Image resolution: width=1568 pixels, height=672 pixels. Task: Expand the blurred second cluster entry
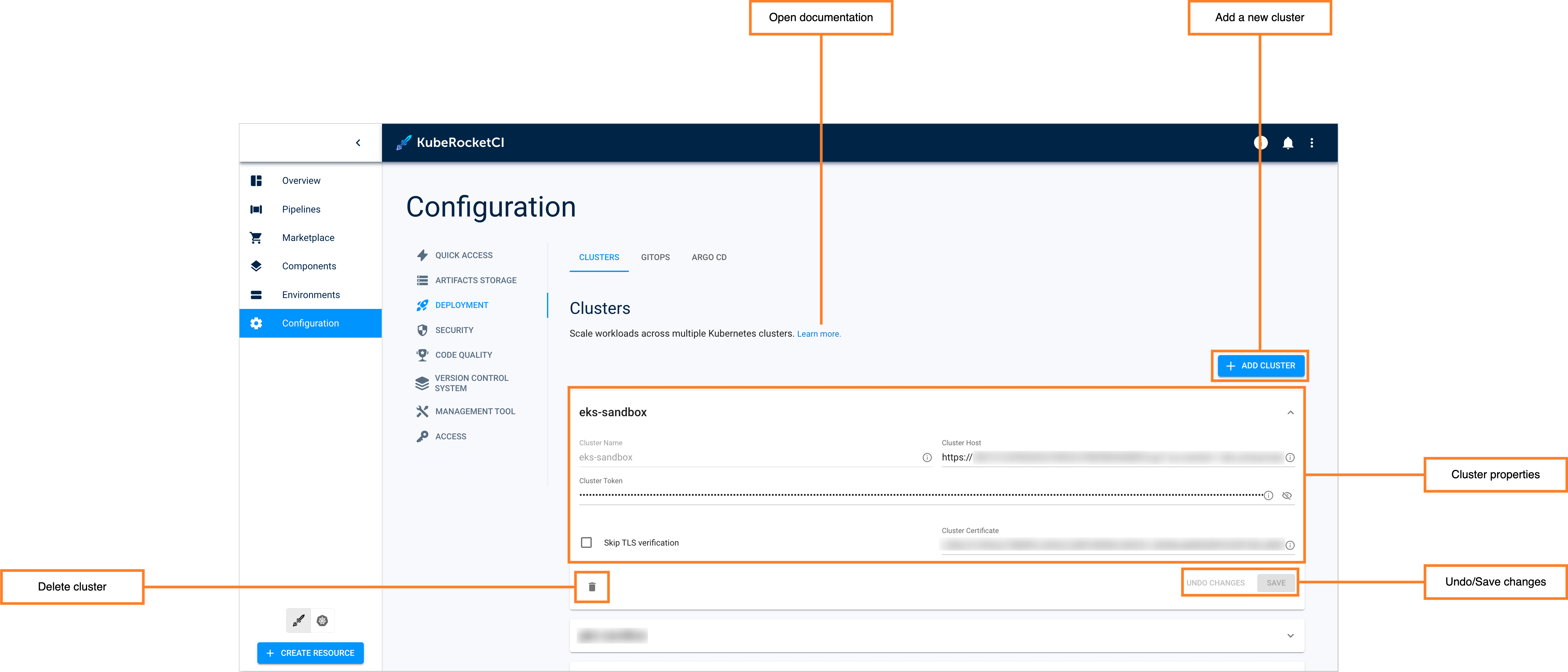pos(1291,635)
